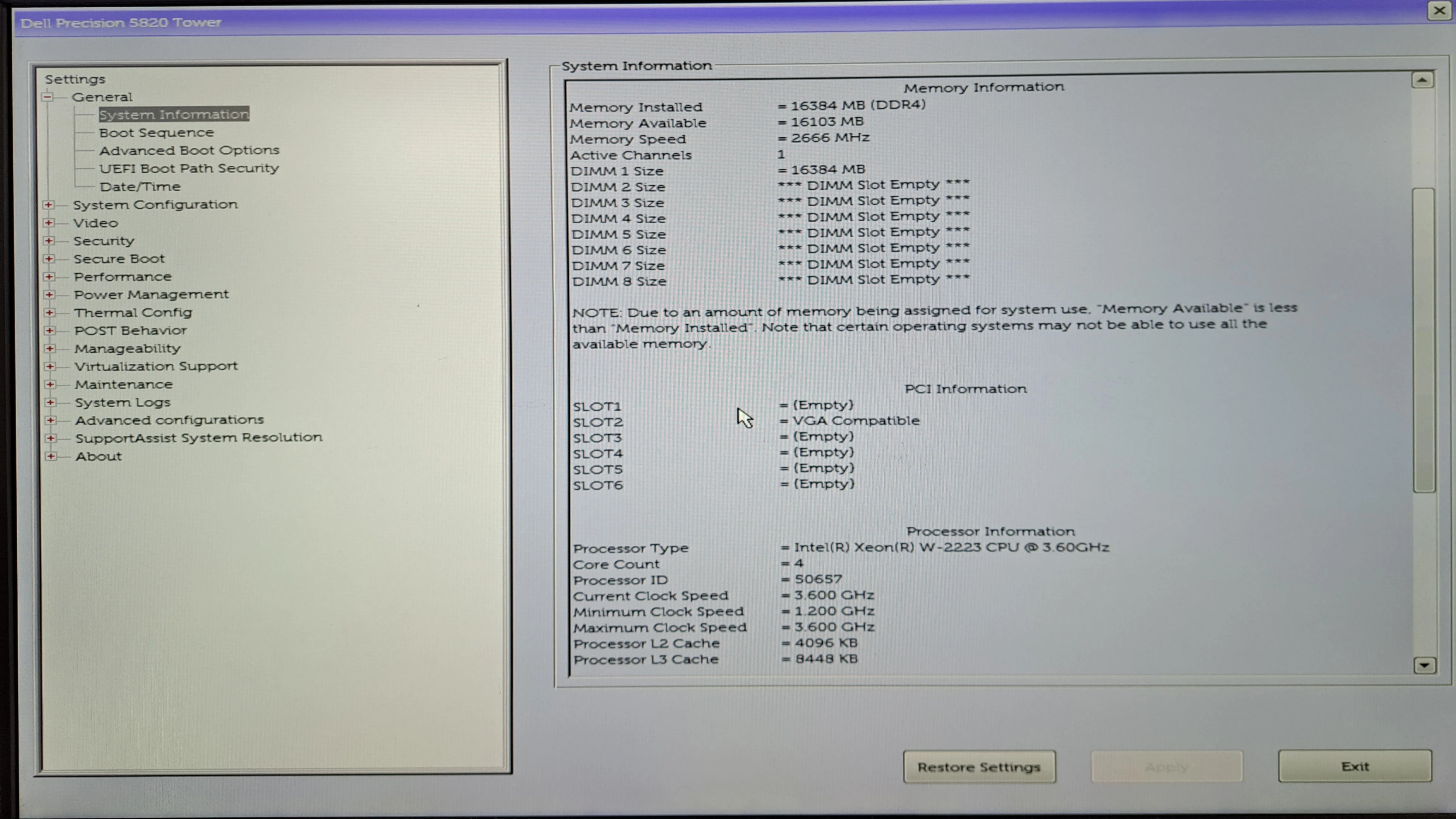Expand the Virtualization Support node
This screenshot has width=1456, height=819.
(x=50, y=366)
